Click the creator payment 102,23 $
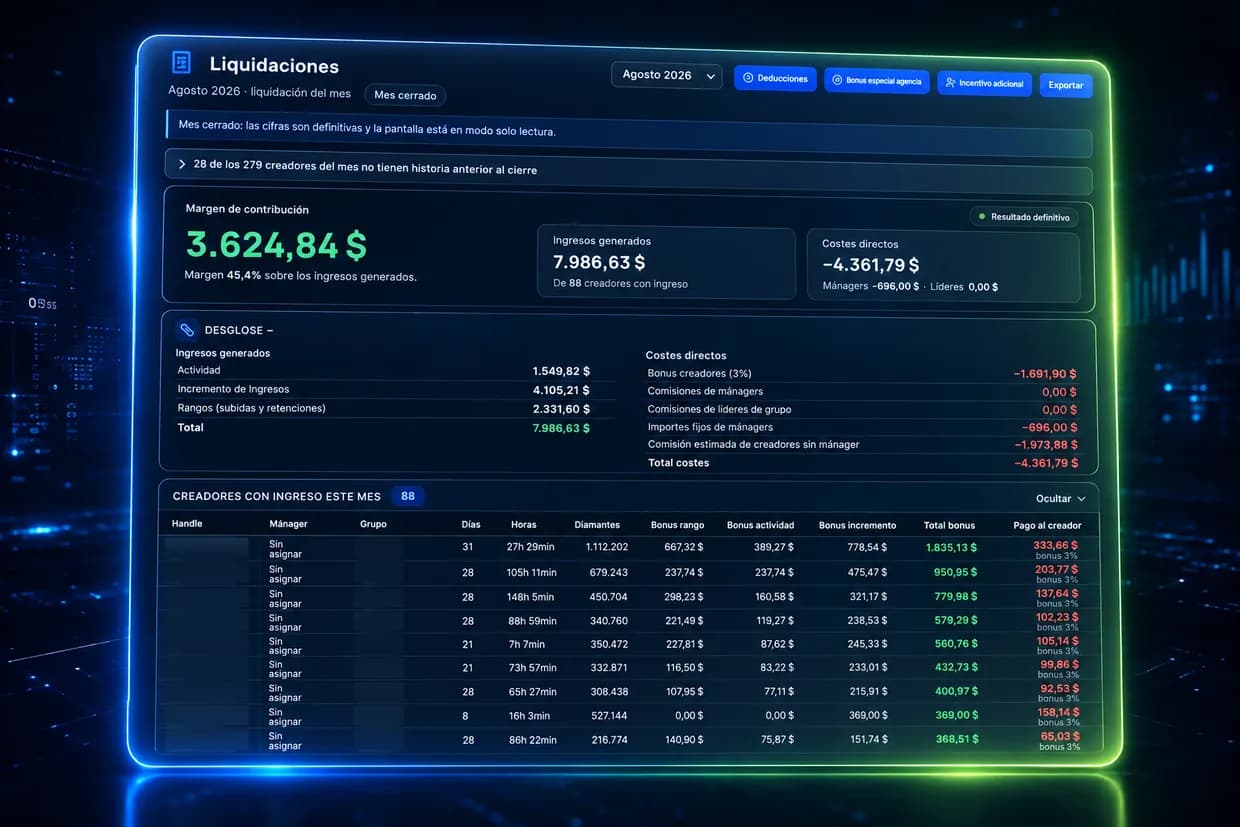Screen dimensions: 1240x827 click(x=1056, y=617)
